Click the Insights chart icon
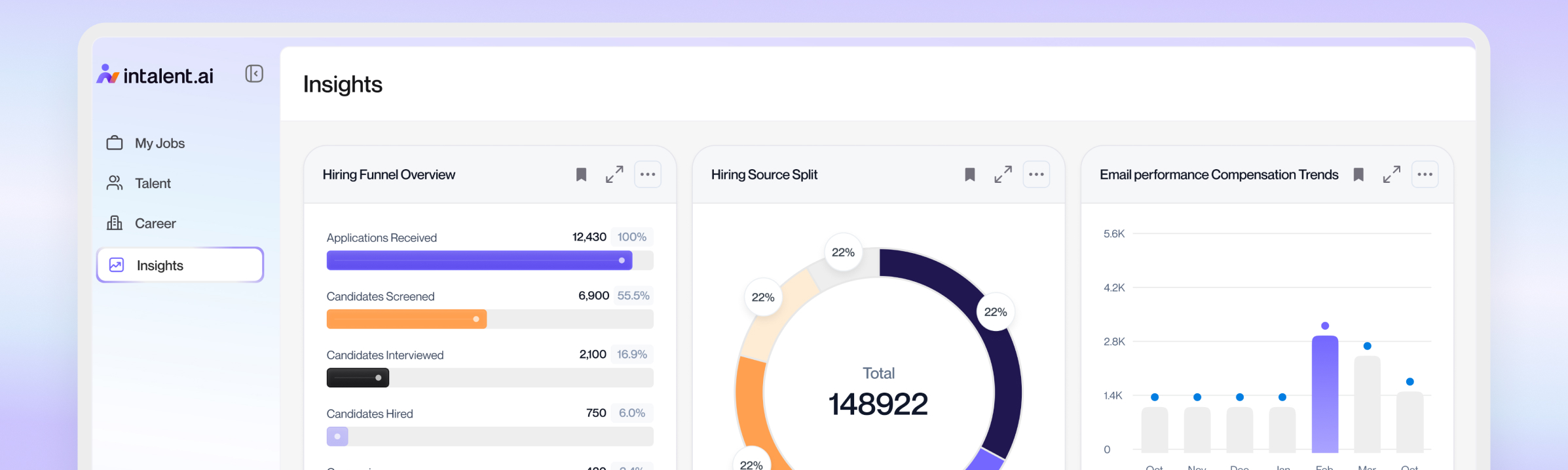This screenshot has width=1568, height=470. (117, 265)
